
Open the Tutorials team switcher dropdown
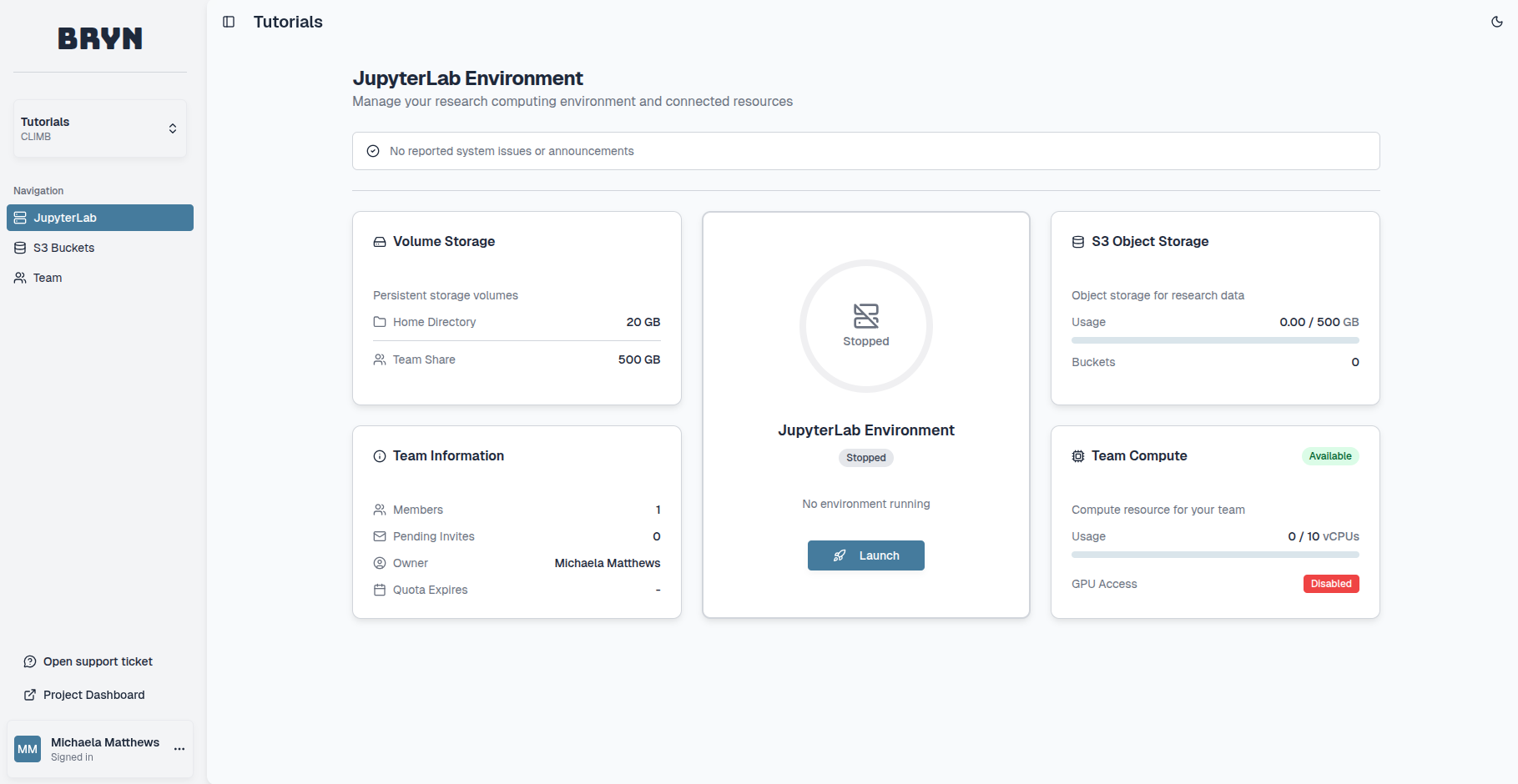(100, 128)
